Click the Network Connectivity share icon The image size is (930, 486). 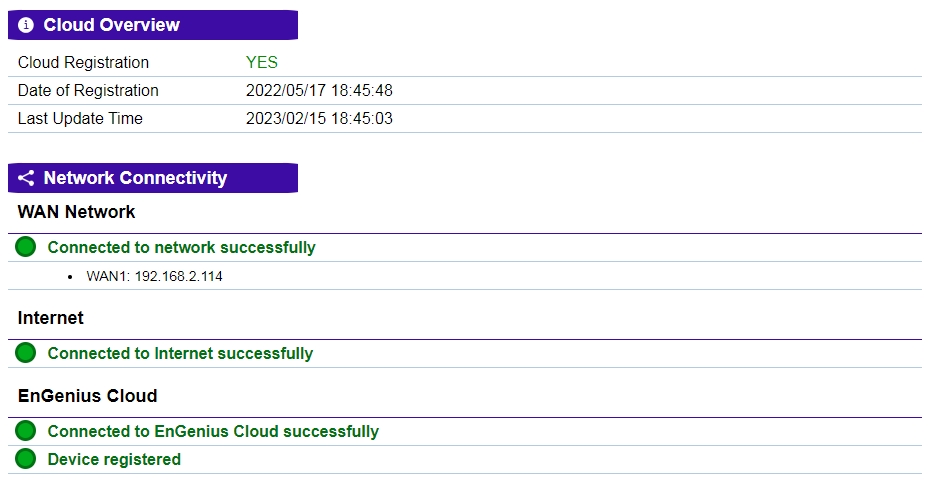tap(26, 178)
